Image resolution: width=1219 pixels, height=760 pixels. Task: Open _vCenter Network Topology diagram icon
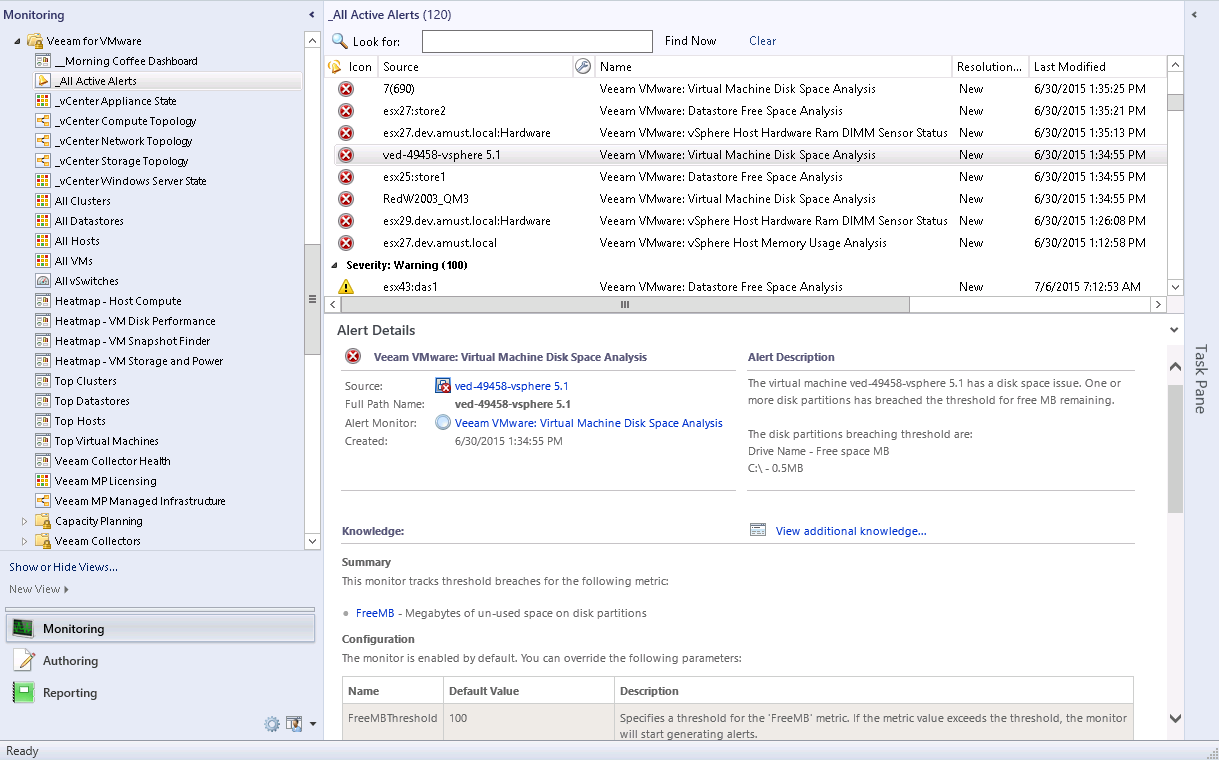point(43,141)
